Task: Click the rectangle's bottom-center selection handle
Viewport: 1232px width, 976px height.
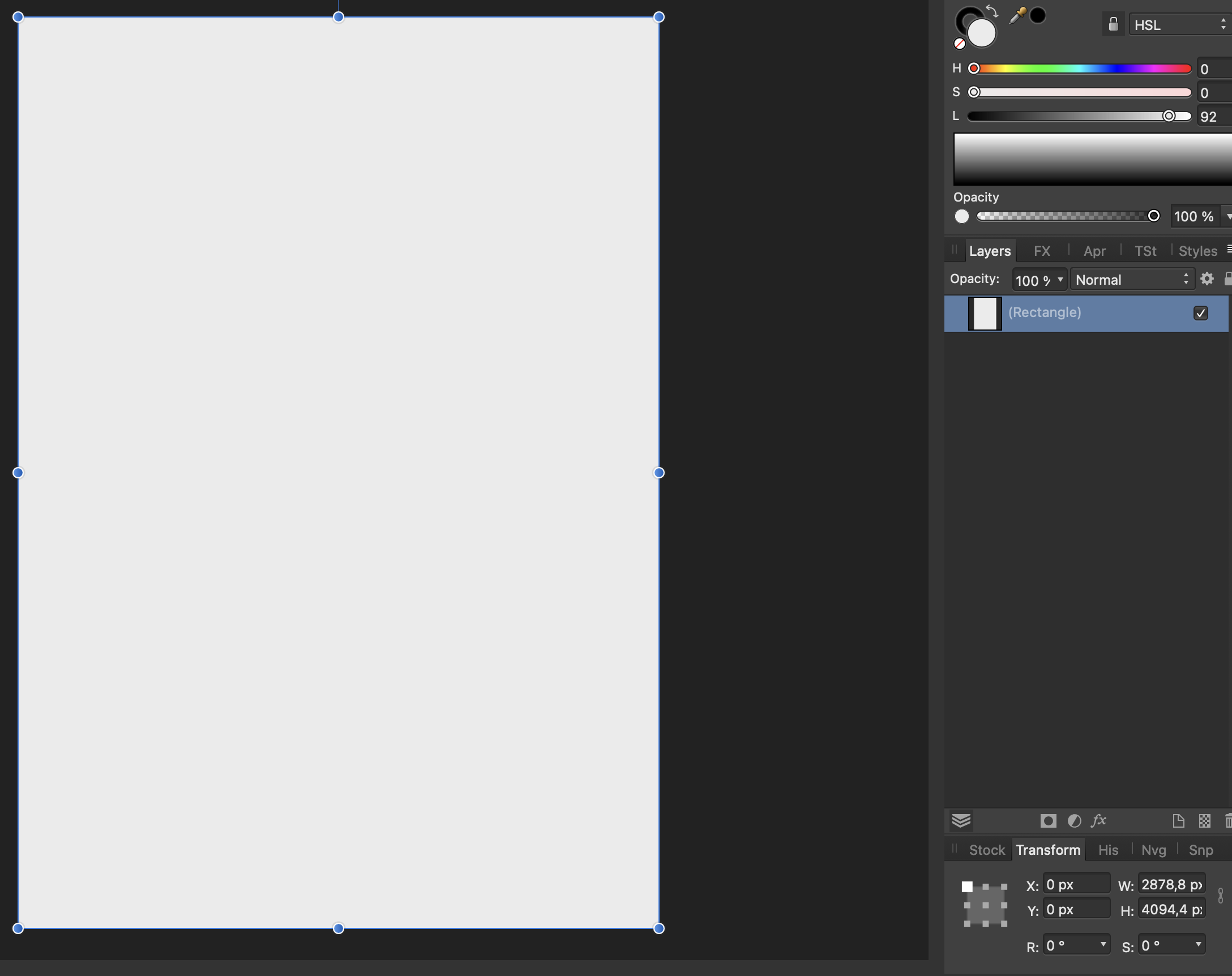Action: click(338, 928)
